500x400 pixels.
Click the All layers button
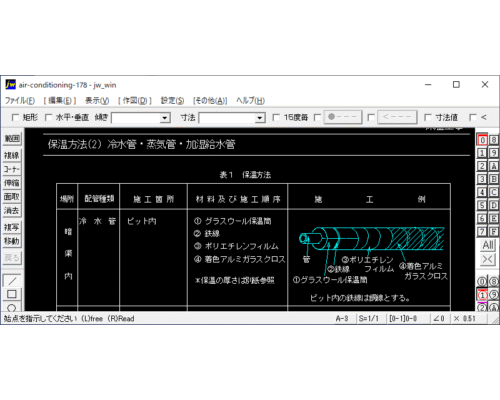coord(488,245)
